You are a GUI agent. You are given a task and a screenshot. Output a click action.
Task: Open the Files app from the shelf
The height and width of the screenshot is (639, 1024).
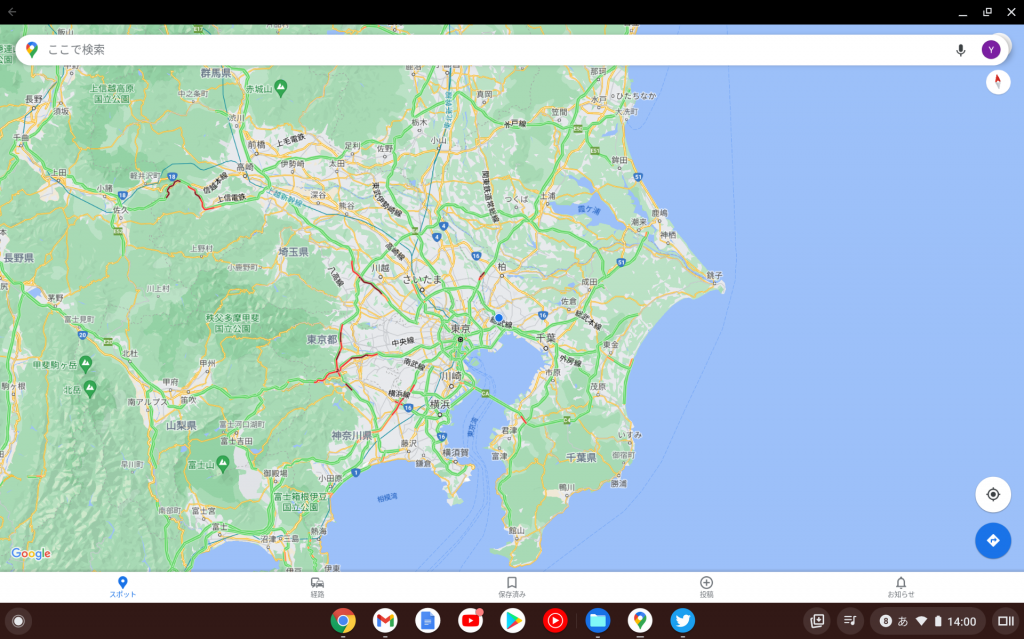click(x=598, y=621)
